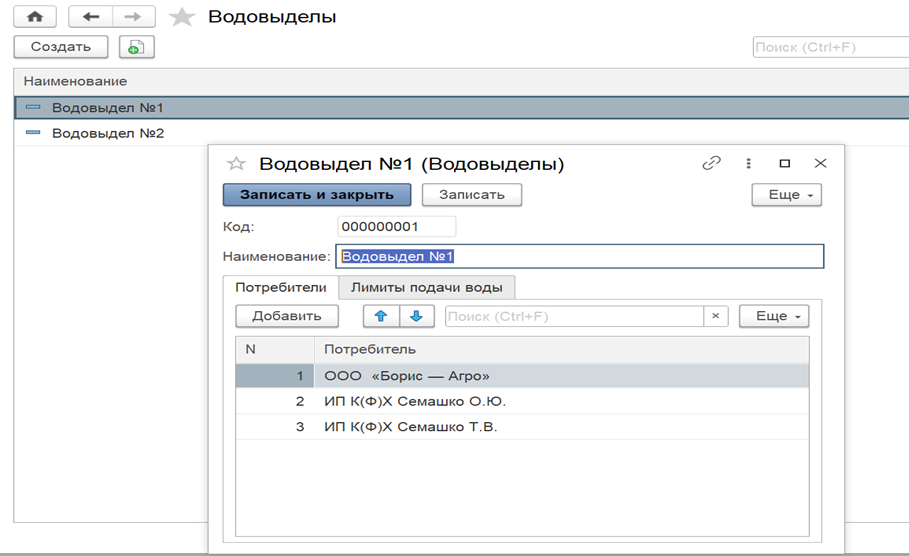Select the Потребители tab
This screenshot has height=556, width=909.
(x=281, y=288)
